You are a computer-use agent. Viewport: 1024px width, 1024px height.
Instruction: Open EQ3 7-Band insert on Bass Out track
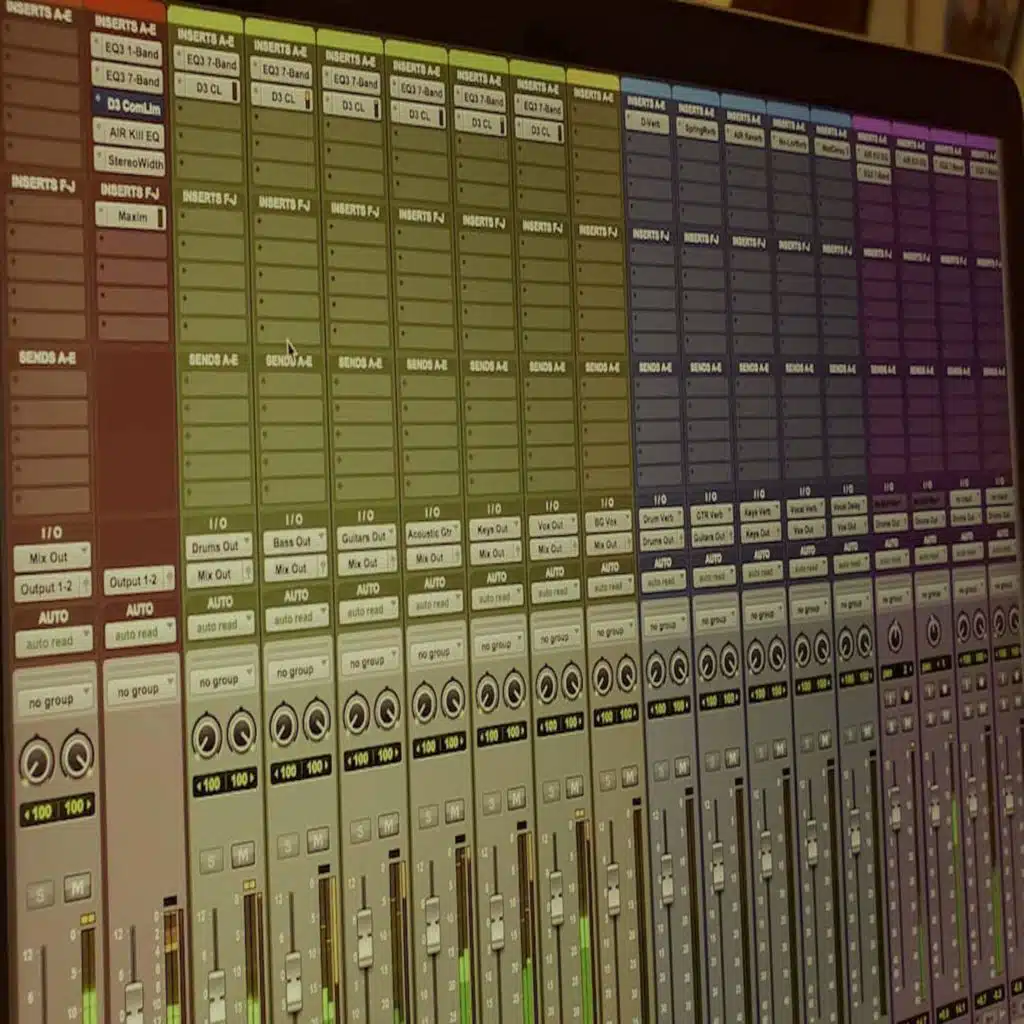pos(282,70)
